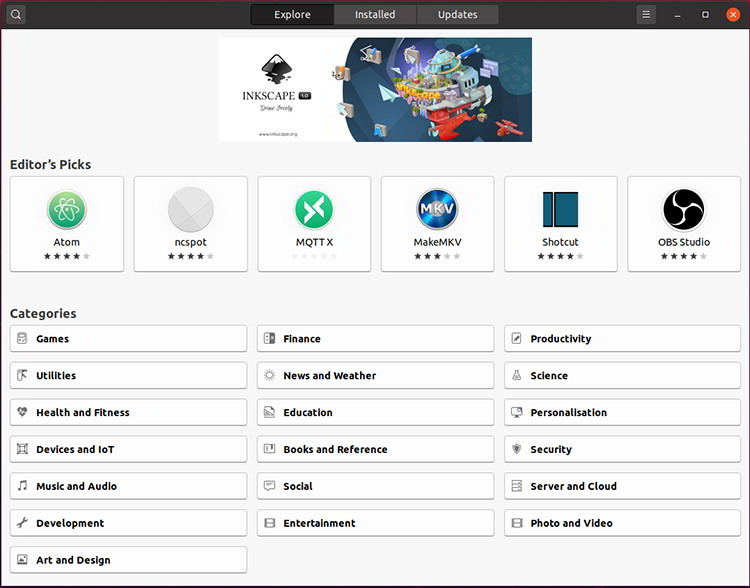Click the OBS Studio app icon
The image size is (750, 588).
[684, 210]
